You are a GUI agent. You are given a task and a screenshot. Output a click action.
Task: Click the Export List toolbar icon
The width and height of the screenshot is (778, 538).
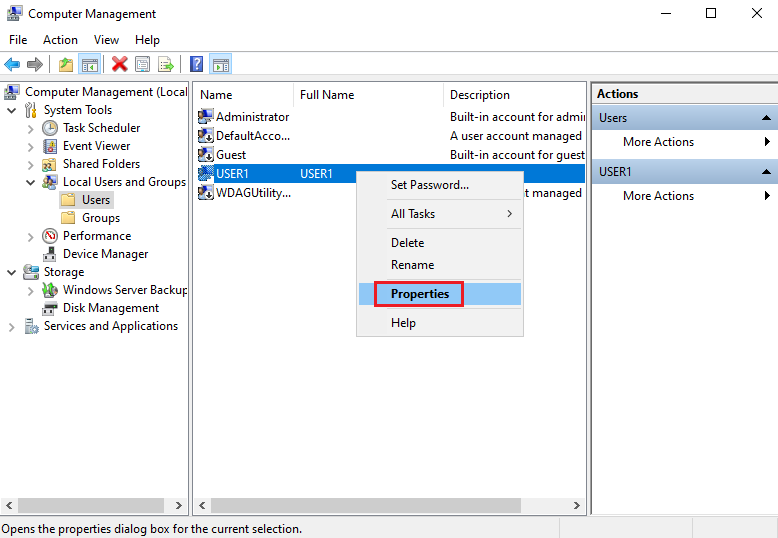click(165, 64)
